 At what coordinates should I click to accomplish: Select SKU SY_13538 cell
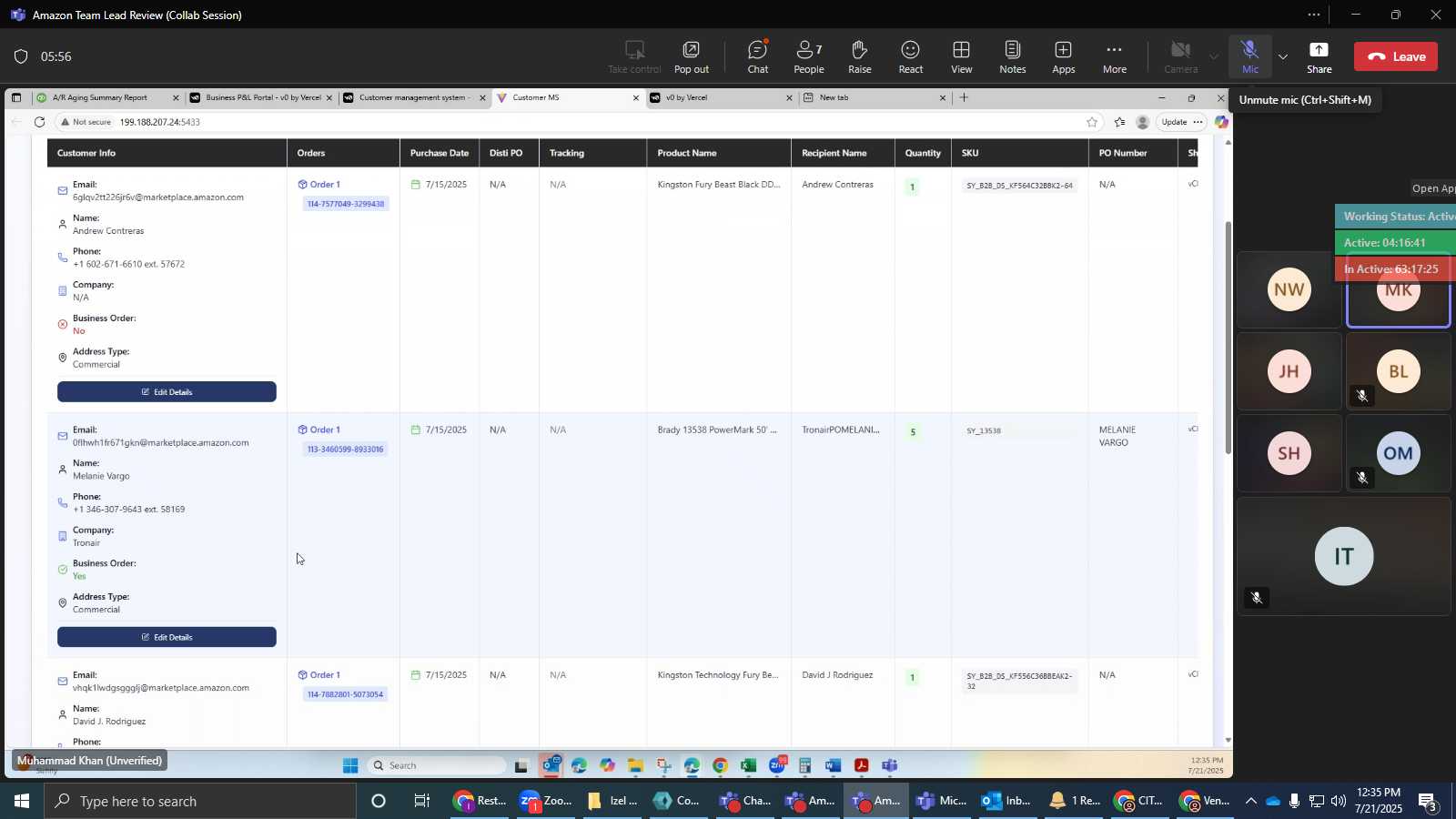[x=984, y=431]
